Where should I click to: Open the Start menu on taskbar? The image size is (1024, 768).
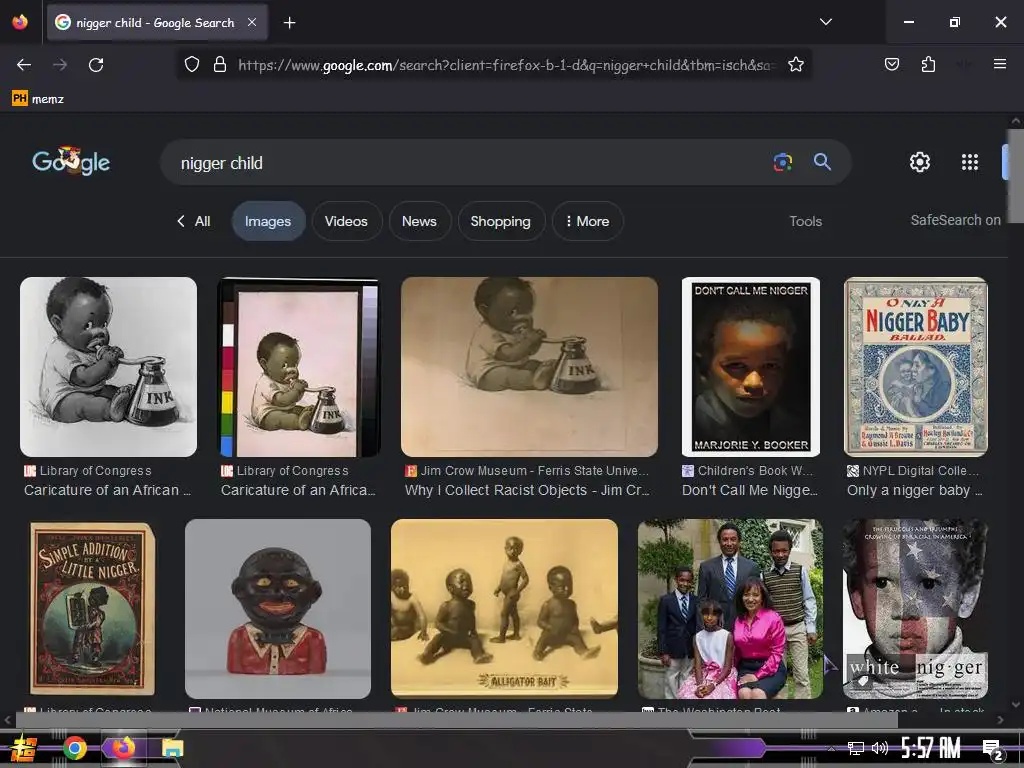[24, 748]
